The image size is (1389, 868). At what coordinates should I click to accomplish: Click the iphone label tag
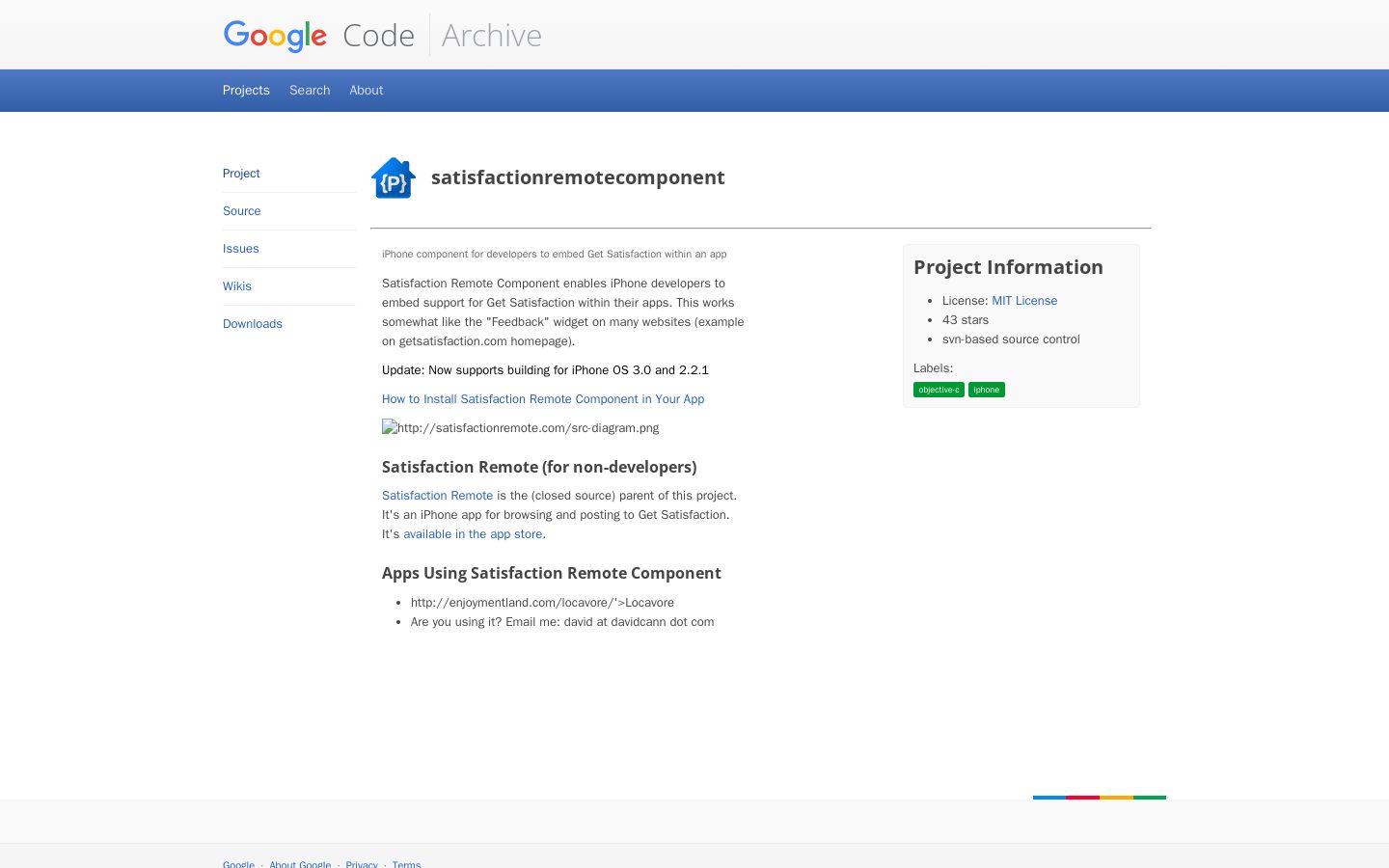(987, 390)
